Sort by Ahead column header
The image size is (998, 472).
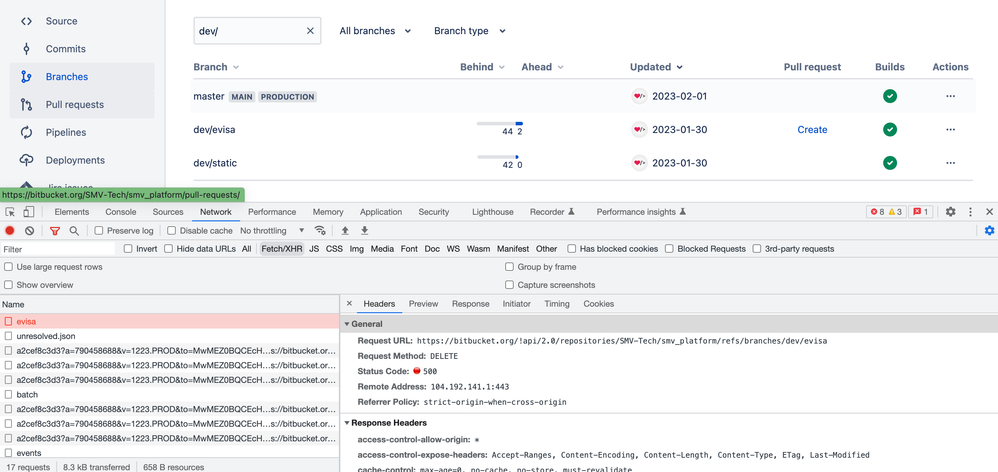[542, 67]
